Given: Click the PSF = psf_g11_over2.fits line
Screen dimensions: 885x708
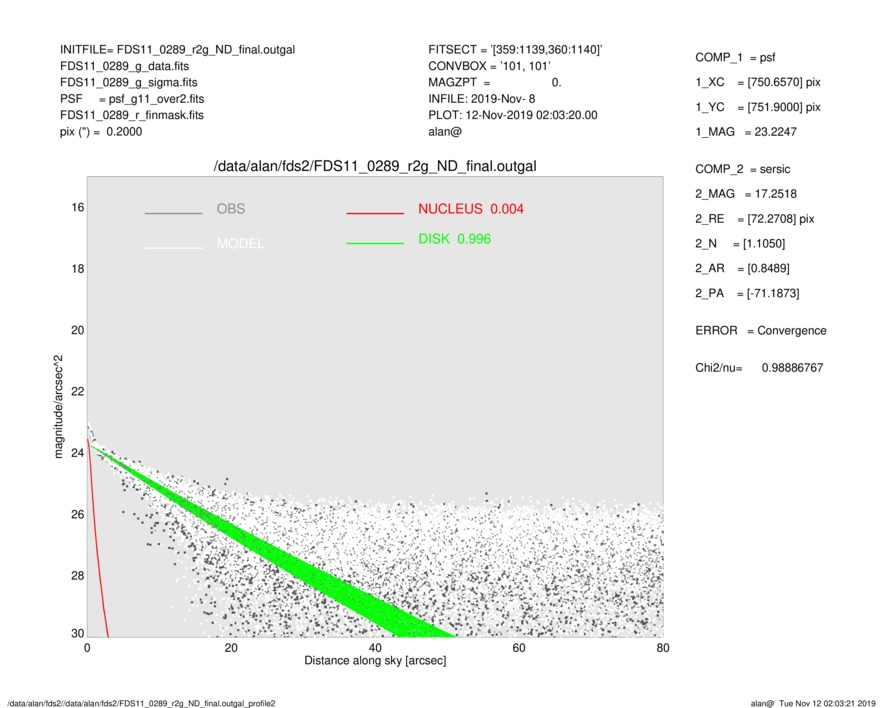Looking at the screenshot, I should pos(132,99).
